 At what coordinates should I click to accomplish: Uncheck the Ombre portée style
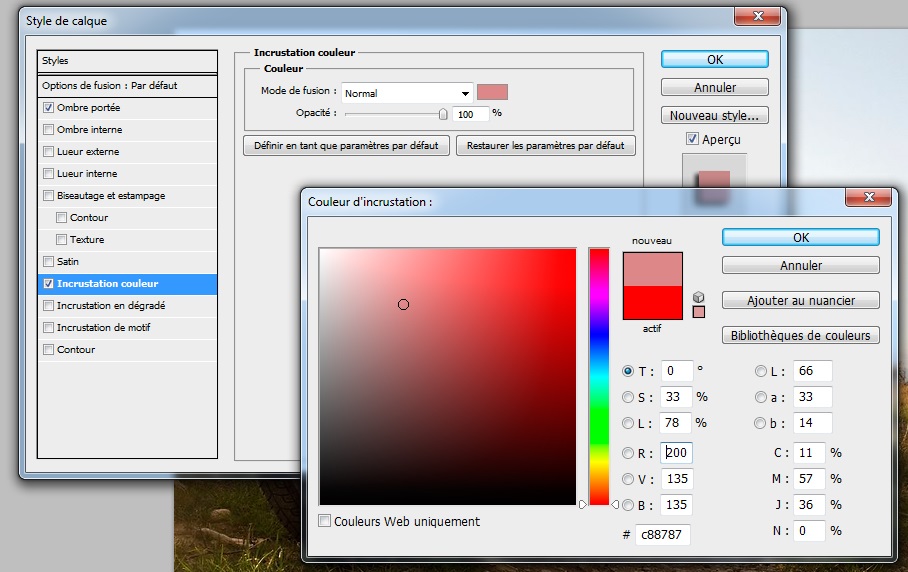pos(49,108)
